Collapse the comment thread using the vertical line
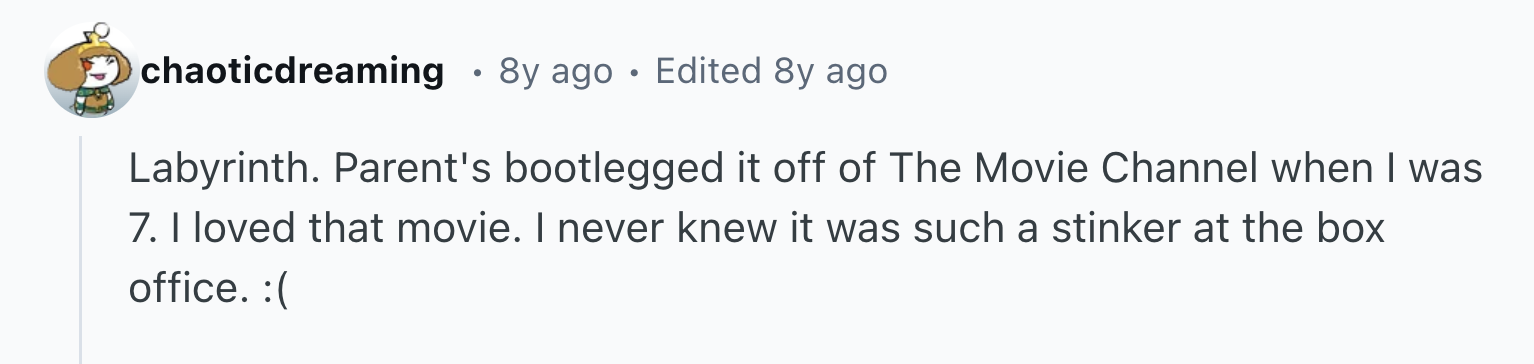Image resolution: width=1534 pixels, height=364 pixels. point(81,250)
